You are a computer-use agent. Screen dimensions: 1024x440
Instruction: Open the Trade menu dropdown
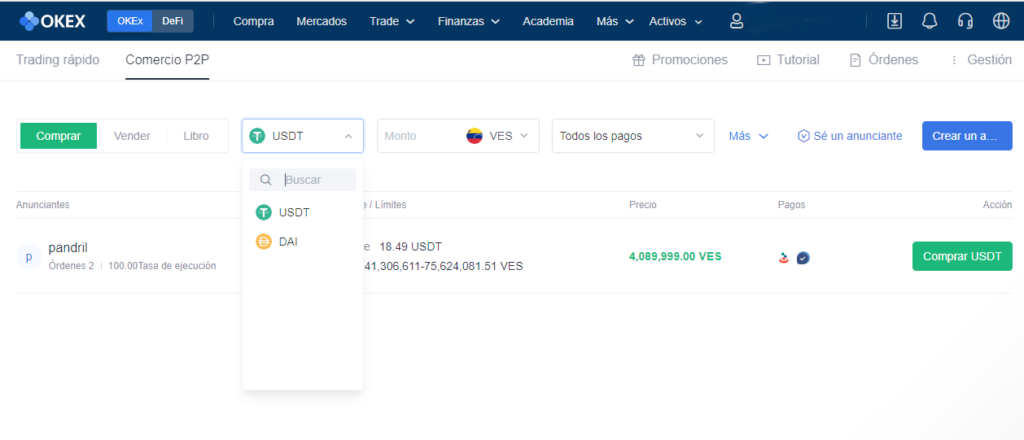click(392, 21)
